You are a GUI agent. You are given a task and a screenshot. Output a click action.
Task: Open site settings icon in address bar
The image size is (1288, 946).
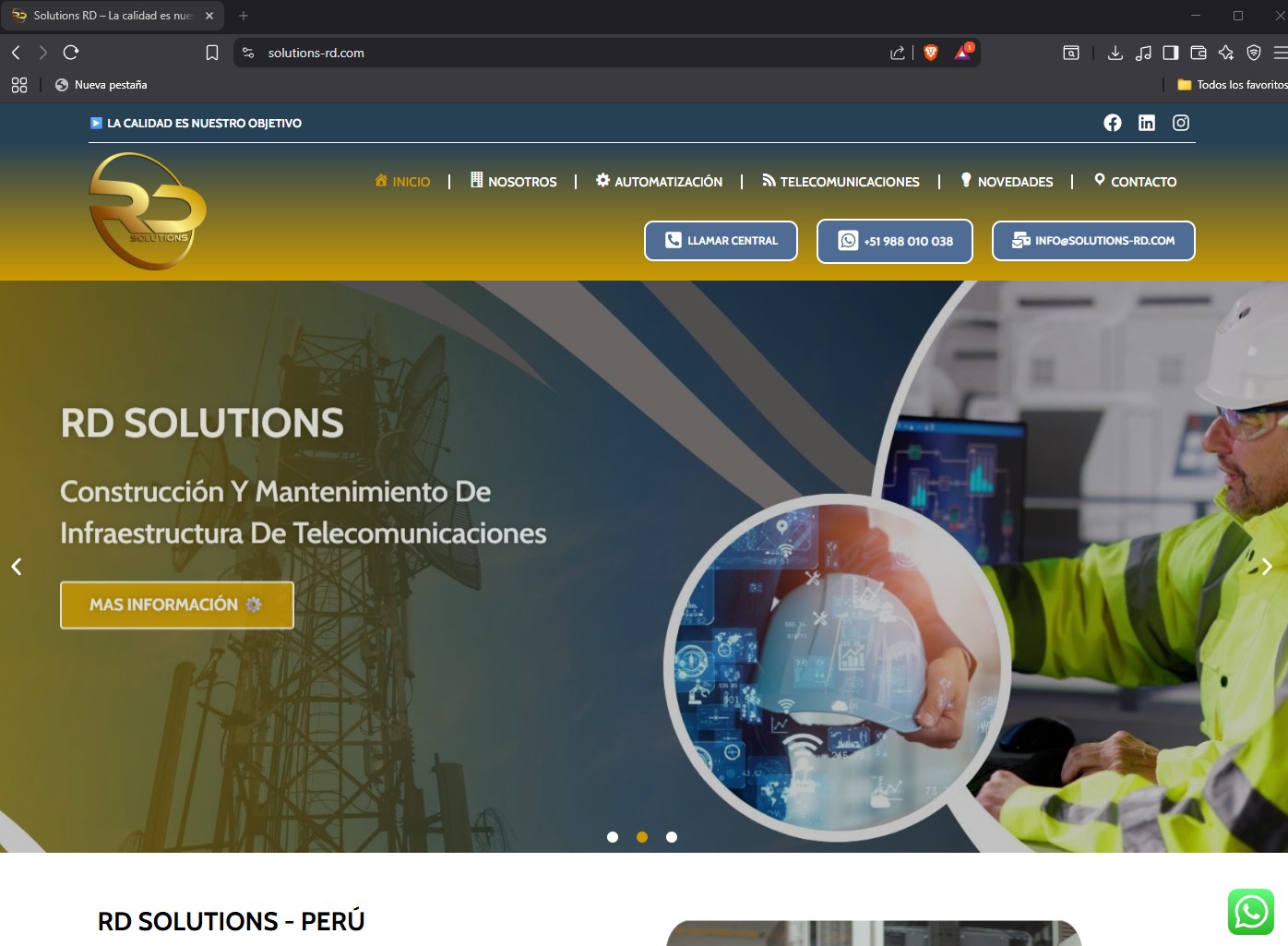248,53
